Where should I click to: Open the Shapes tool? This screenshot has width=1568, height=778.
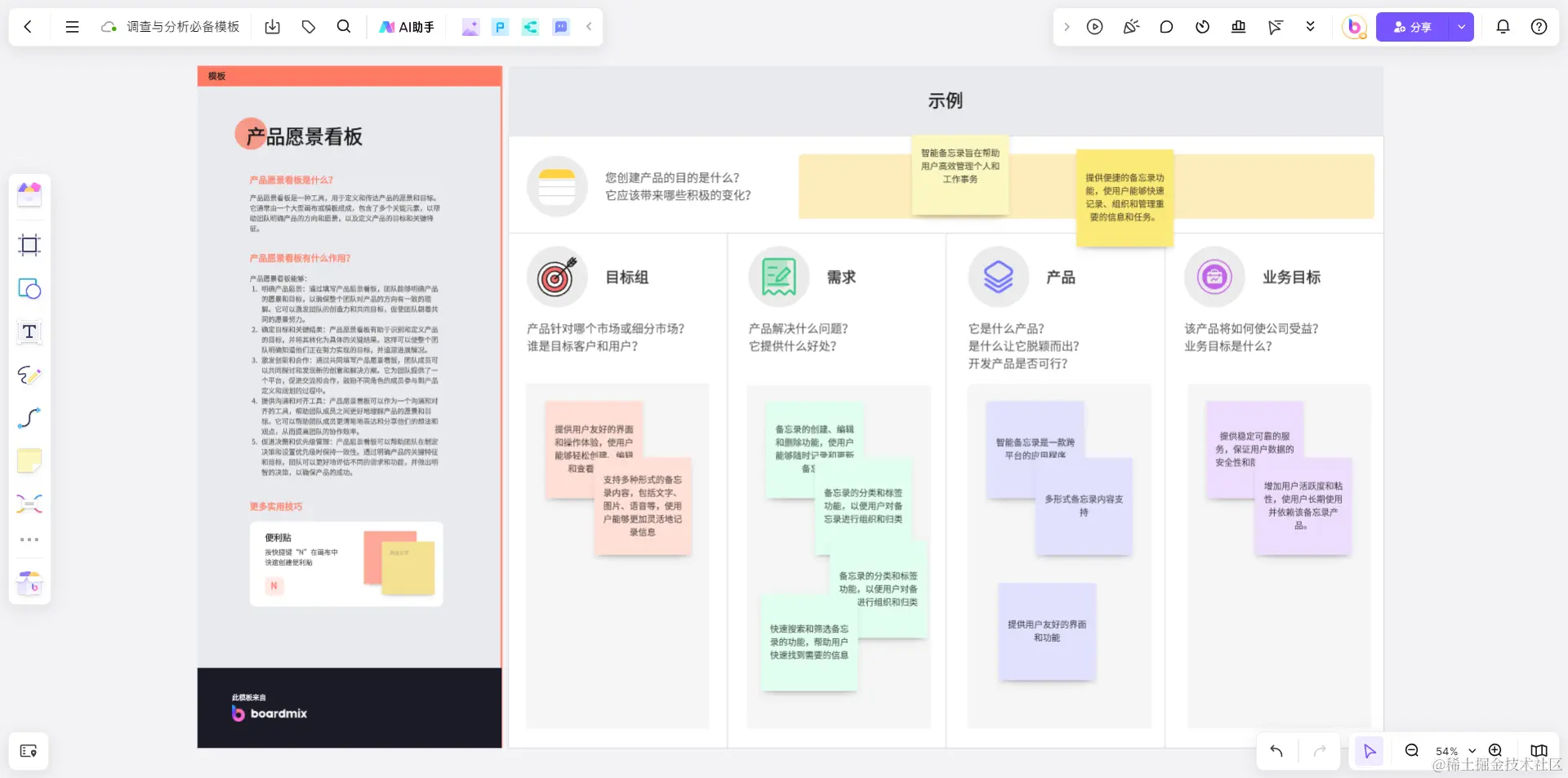(29, 289)
